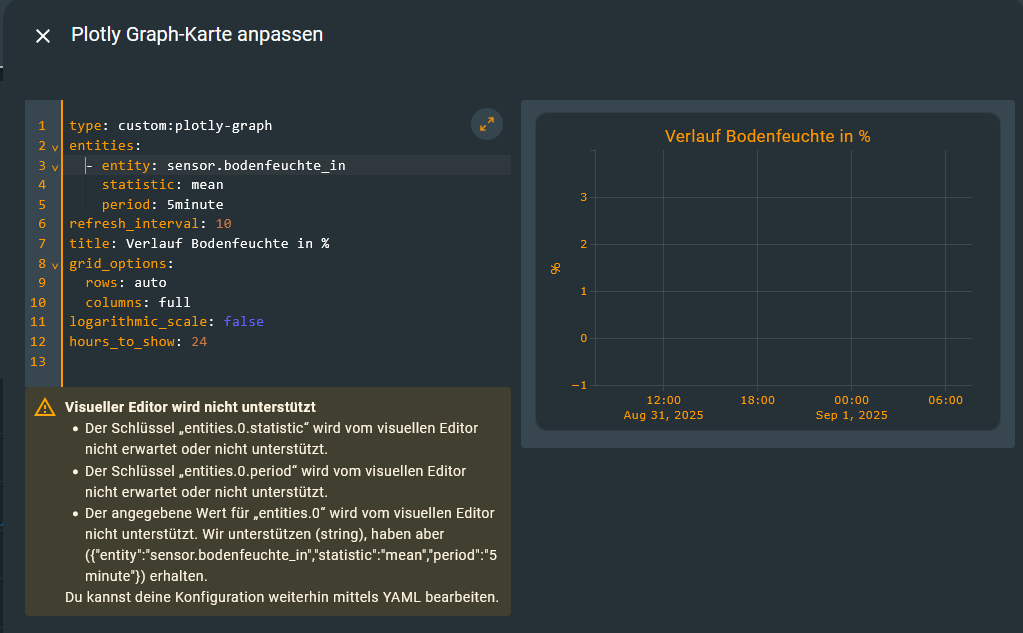This screenshot has height=633, width=1023.
Task: Click the 00:00 Sep 1 x-axis tick
Action: click(x=851, y=407)
